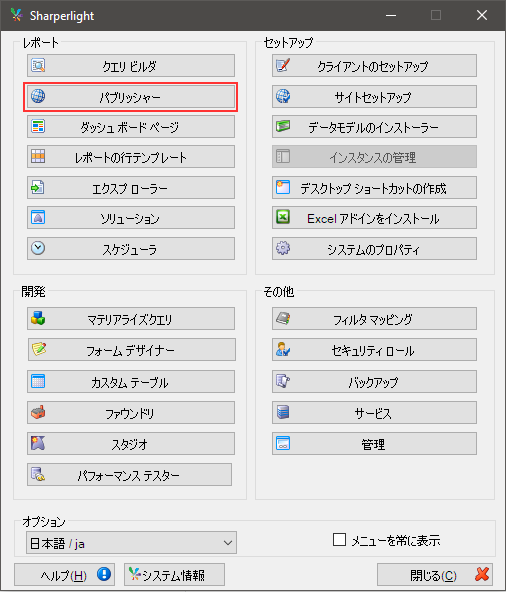
Task: Open レポートの行テンプレート button
Action: 131,156
